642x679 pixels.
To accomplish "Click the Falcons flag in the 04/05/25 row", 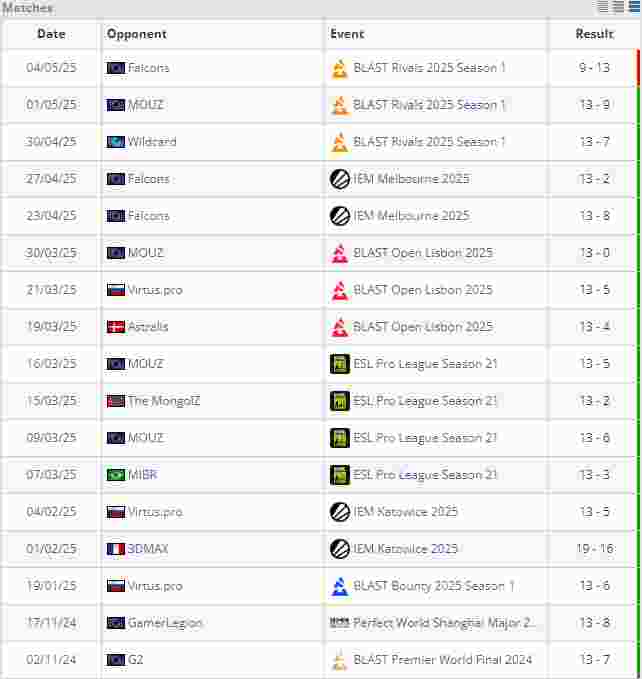I will (x=116, y=68).
